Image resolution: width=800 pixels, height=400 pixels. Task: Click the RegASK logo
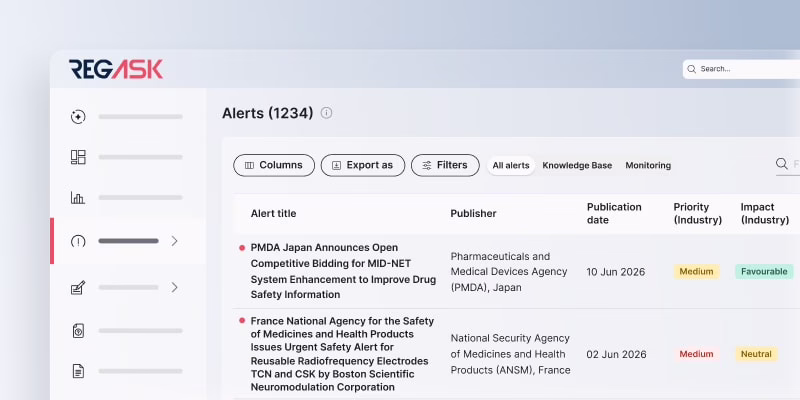[x=116, y=69]
